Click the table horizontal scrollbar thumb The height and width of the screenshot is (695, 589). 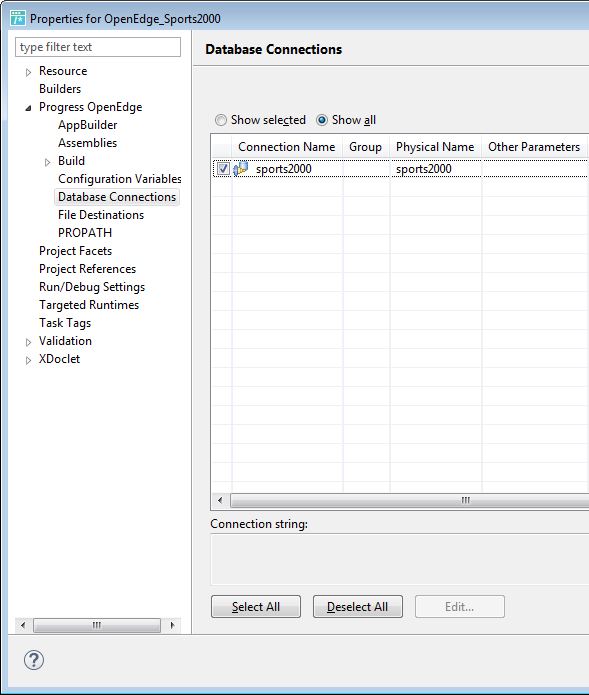click(410, 500)
